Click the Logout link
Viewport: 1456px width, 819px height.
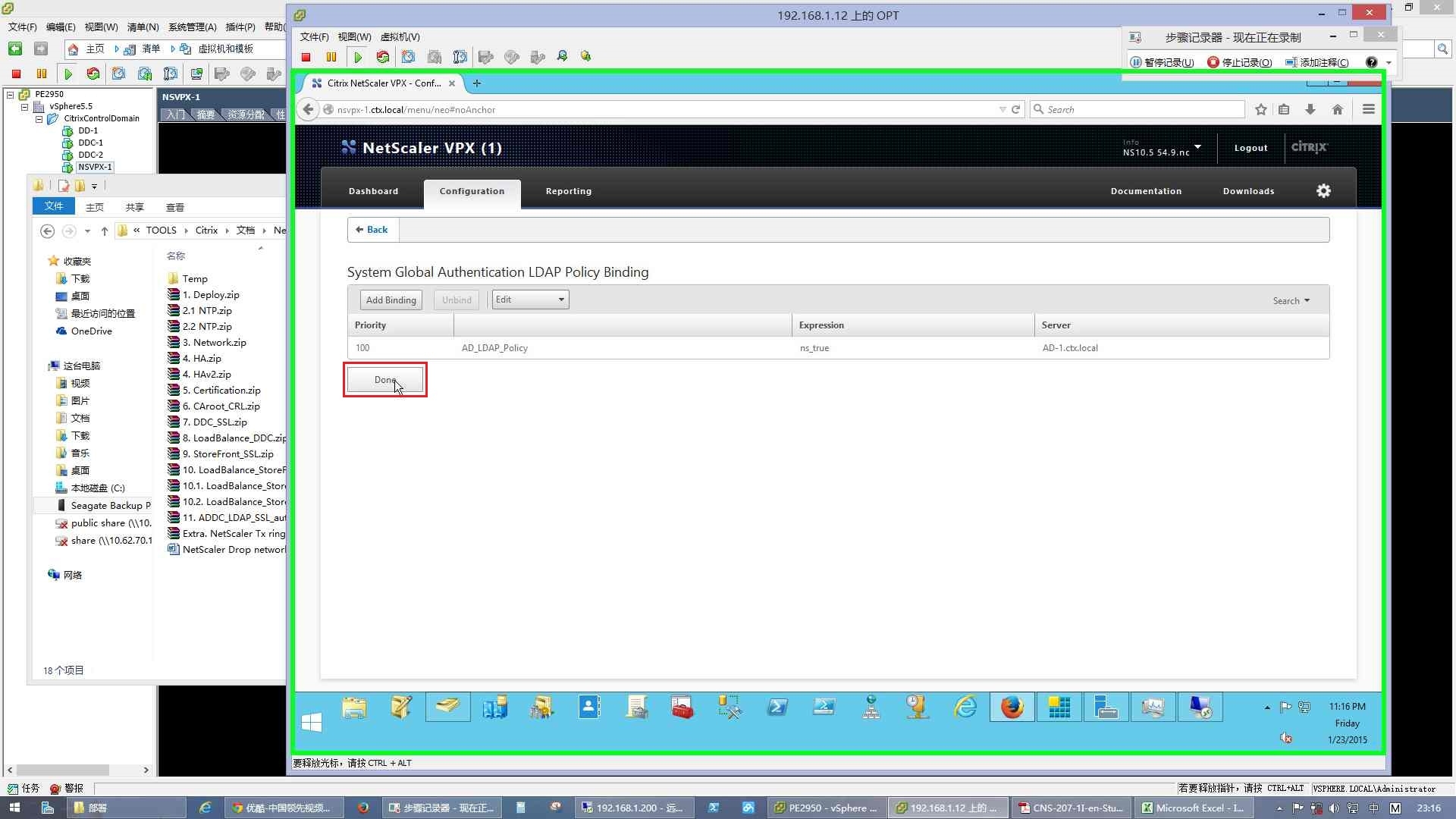coord(1251,149)
